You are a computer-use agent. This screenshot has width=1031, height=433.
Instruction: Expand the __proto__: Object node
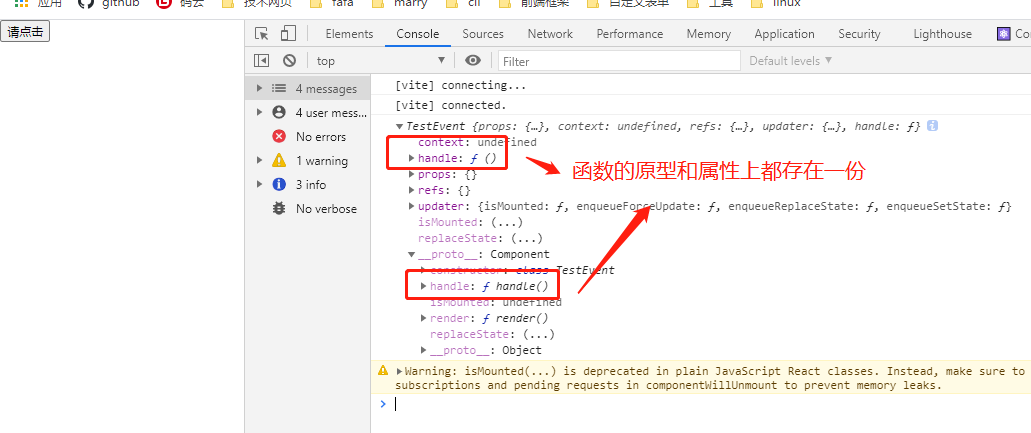pos(423,350)
